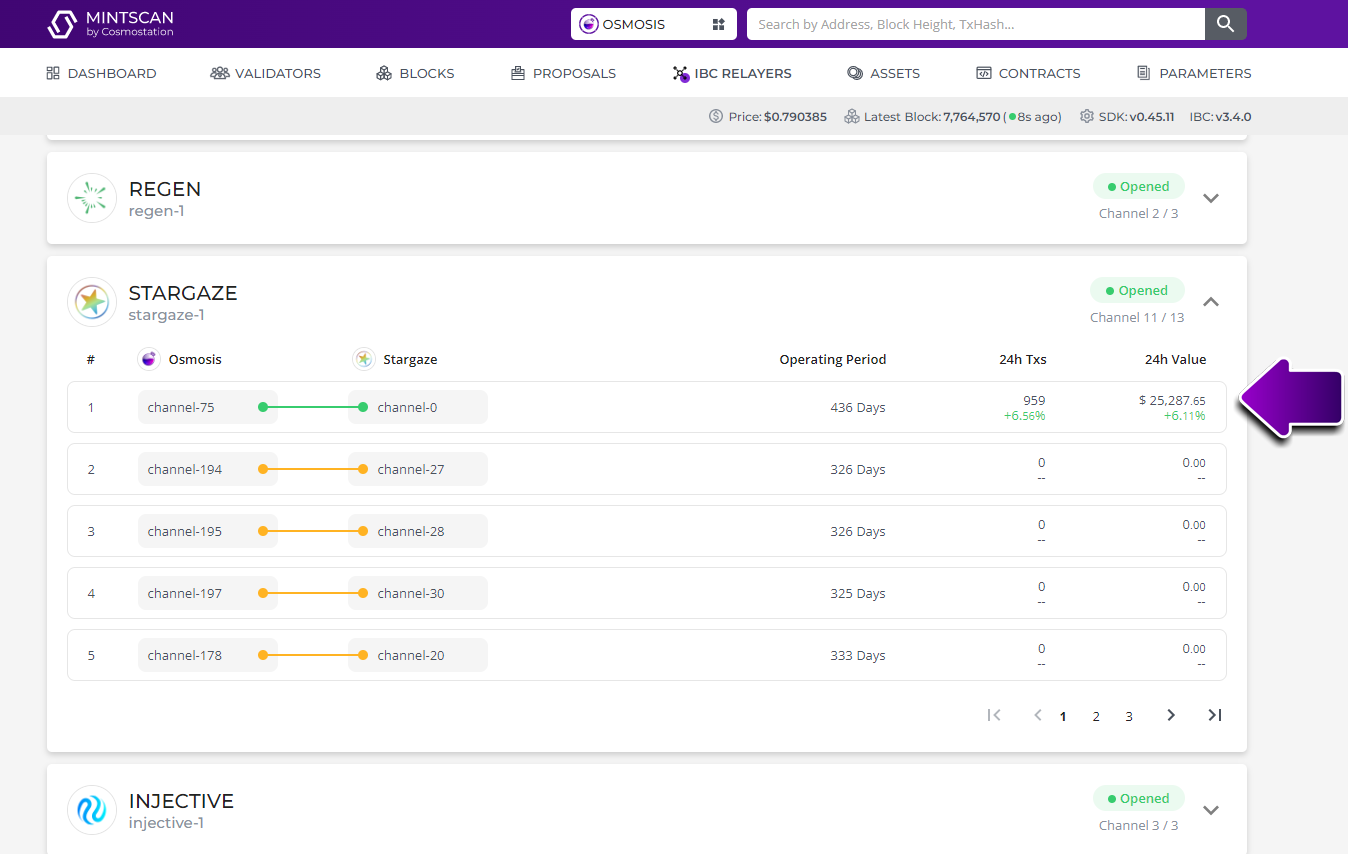Click the Stargaze Opened status badge
1348x854 pixels.
coord(1137,290)
